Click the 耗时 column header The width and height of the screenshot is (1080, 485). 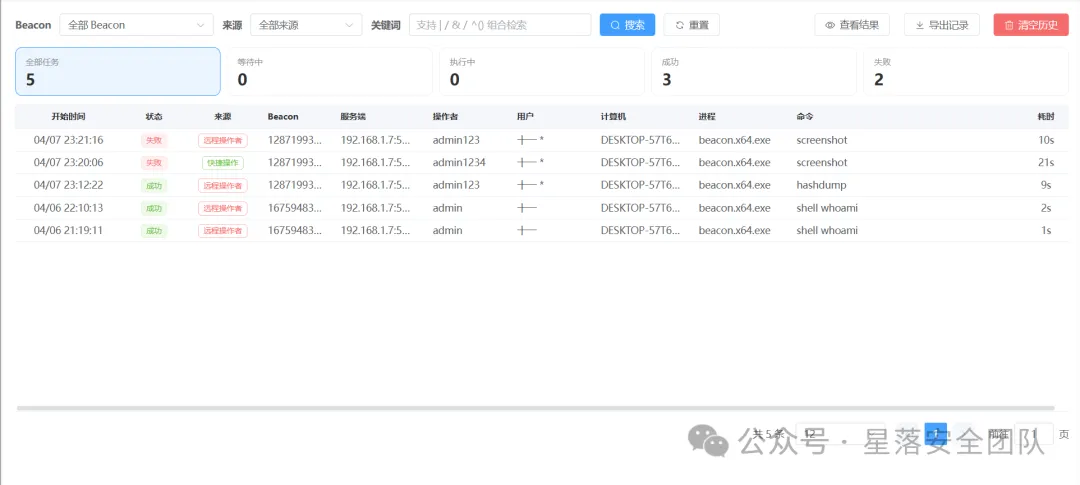pos(1046,116)
